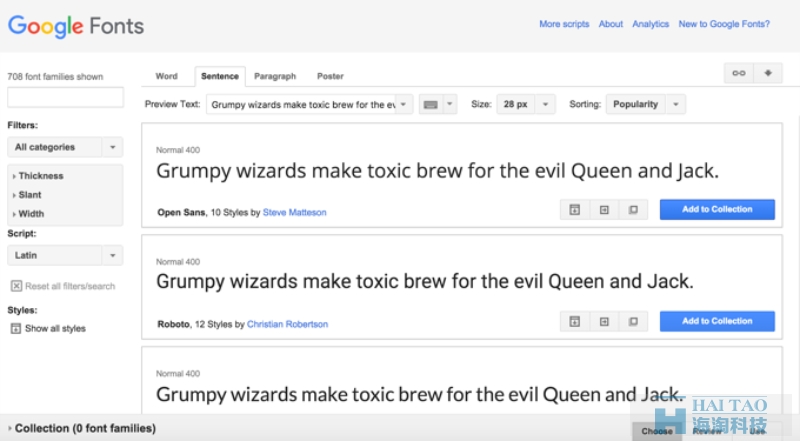Screen dimensions: 800x441
Task: Click Show all styles link
Action: [x=55, y=329]
